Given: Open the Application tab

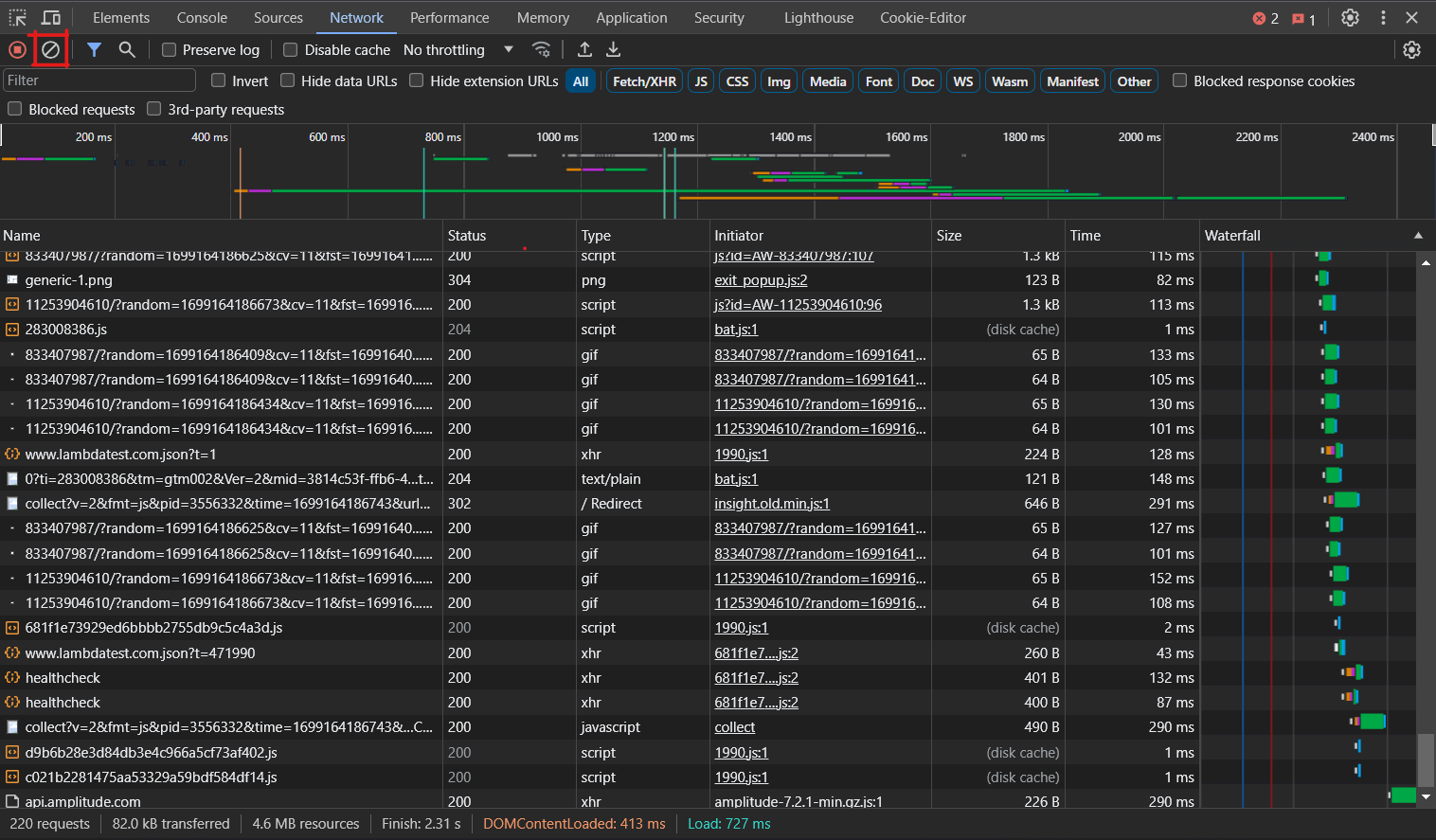Looking at the screenshot, I should click(631, 18).
